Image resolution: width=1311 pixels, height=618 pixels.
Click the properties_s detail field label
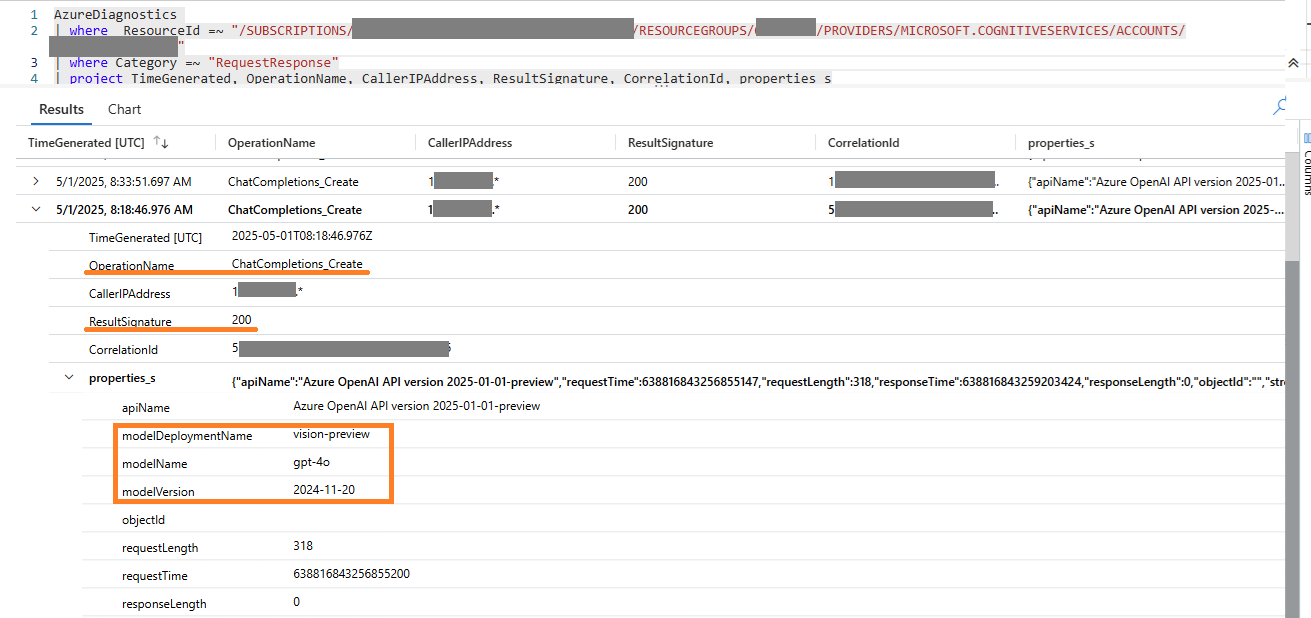point(122,378)
